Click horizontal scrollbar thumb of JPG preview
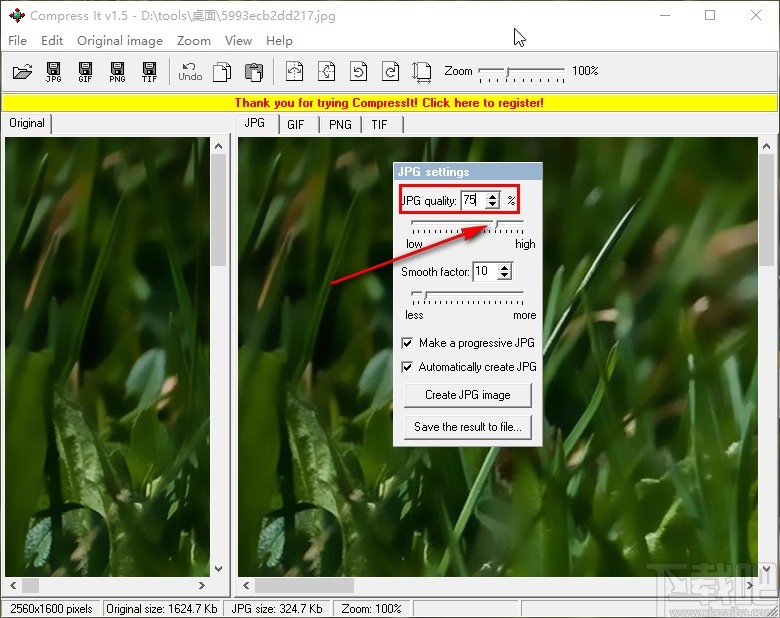The width and height of the screenshot is (780, 618). pos(304,586)
